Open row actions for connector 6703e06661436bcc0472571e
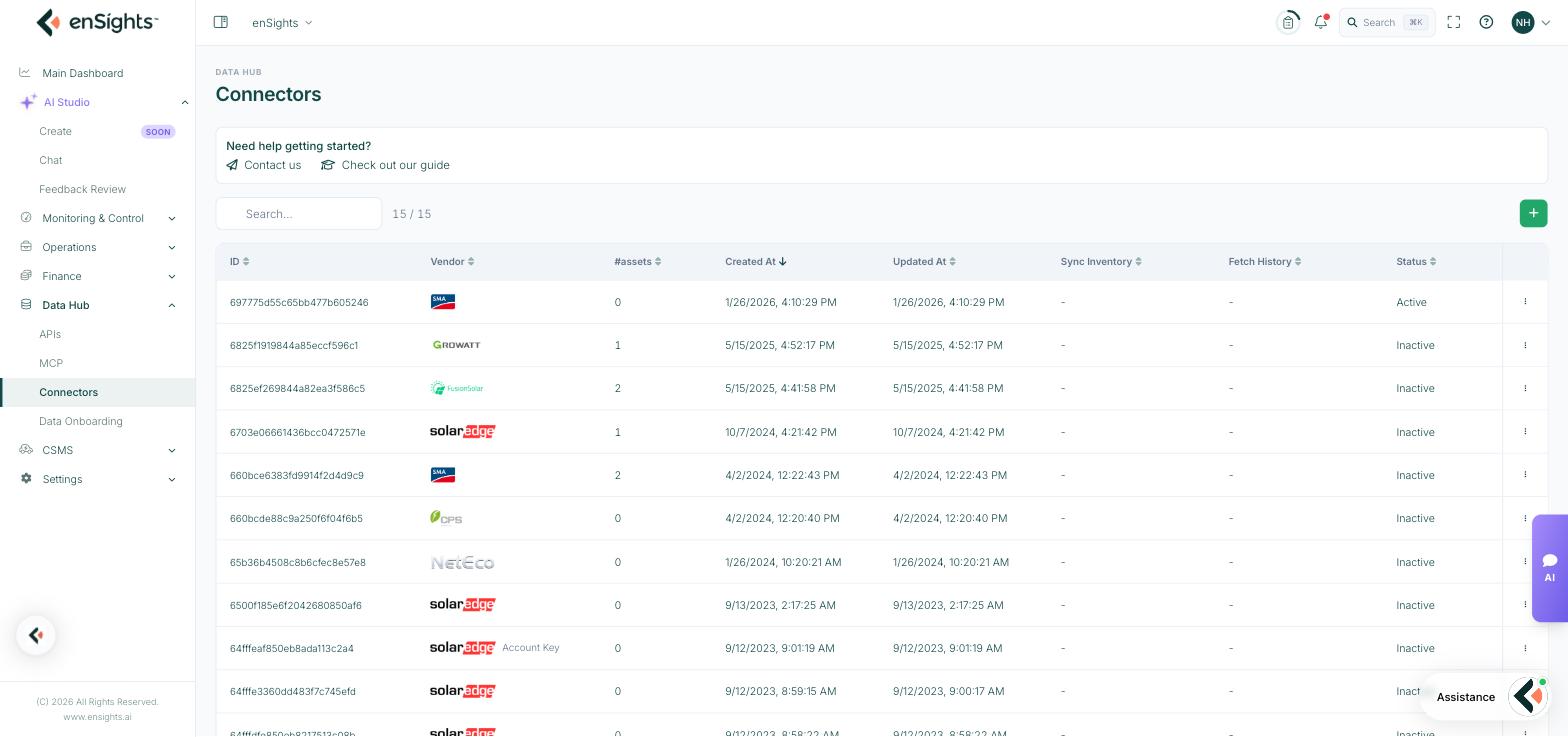1568x737 pixels. [1525, 431]
